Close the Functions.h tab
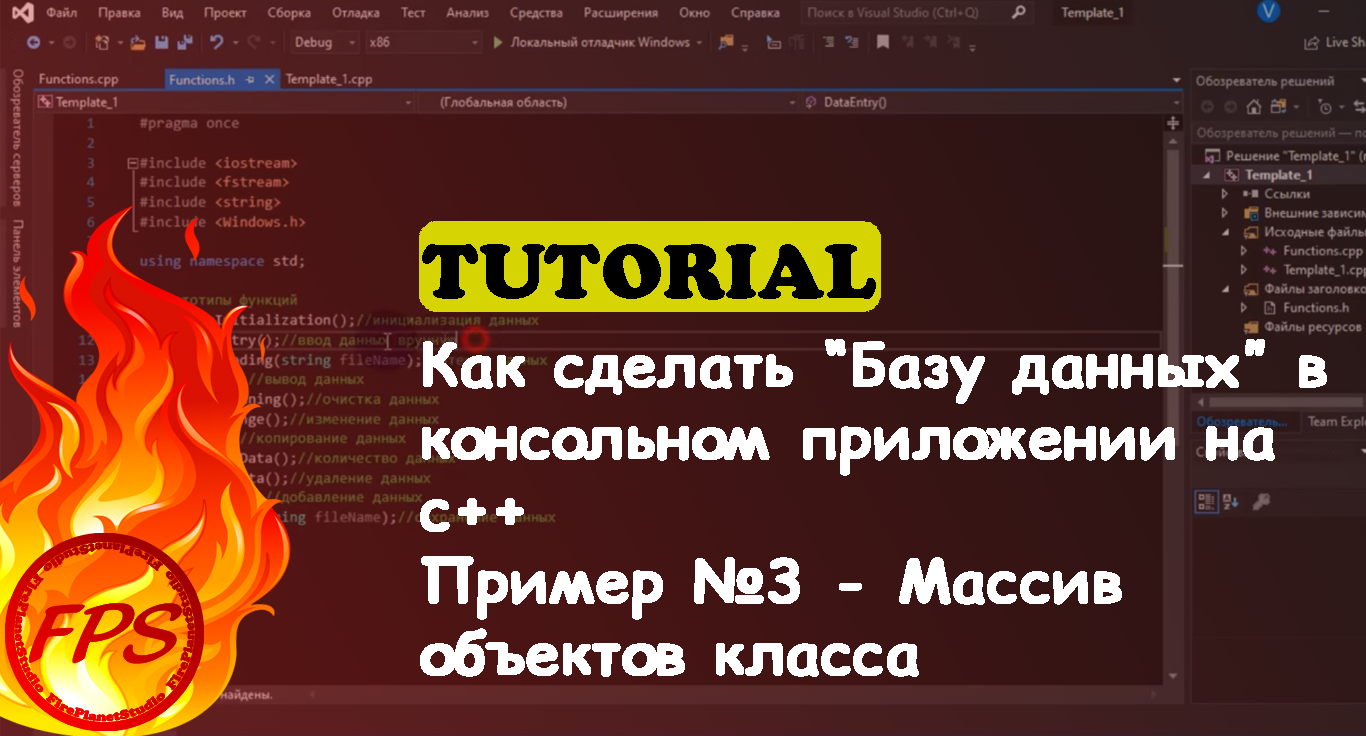Image resolution: width=1366 pixels, height=736 pixels. point(268,80)
